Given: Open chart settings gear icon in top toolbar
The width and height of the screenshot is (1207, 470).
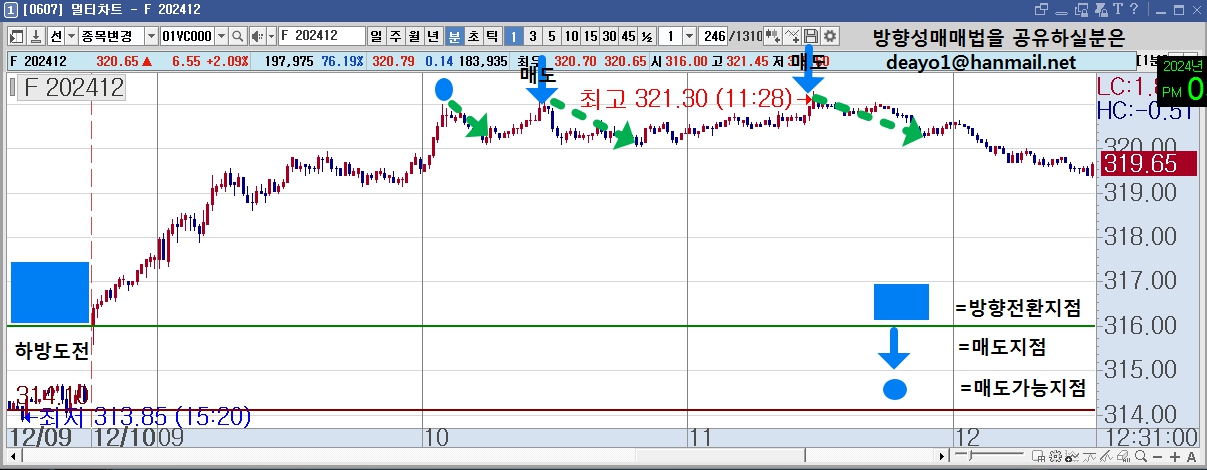Looking at the screenshot, I should [x=830, y=36].
